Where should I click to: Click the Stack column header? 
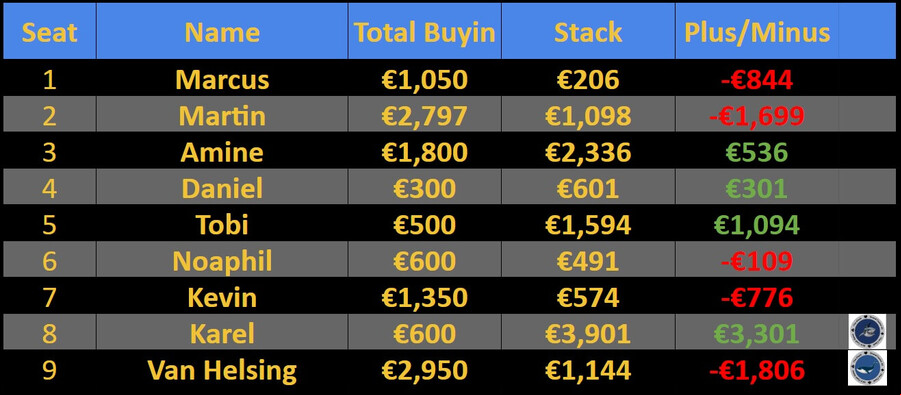588,32
